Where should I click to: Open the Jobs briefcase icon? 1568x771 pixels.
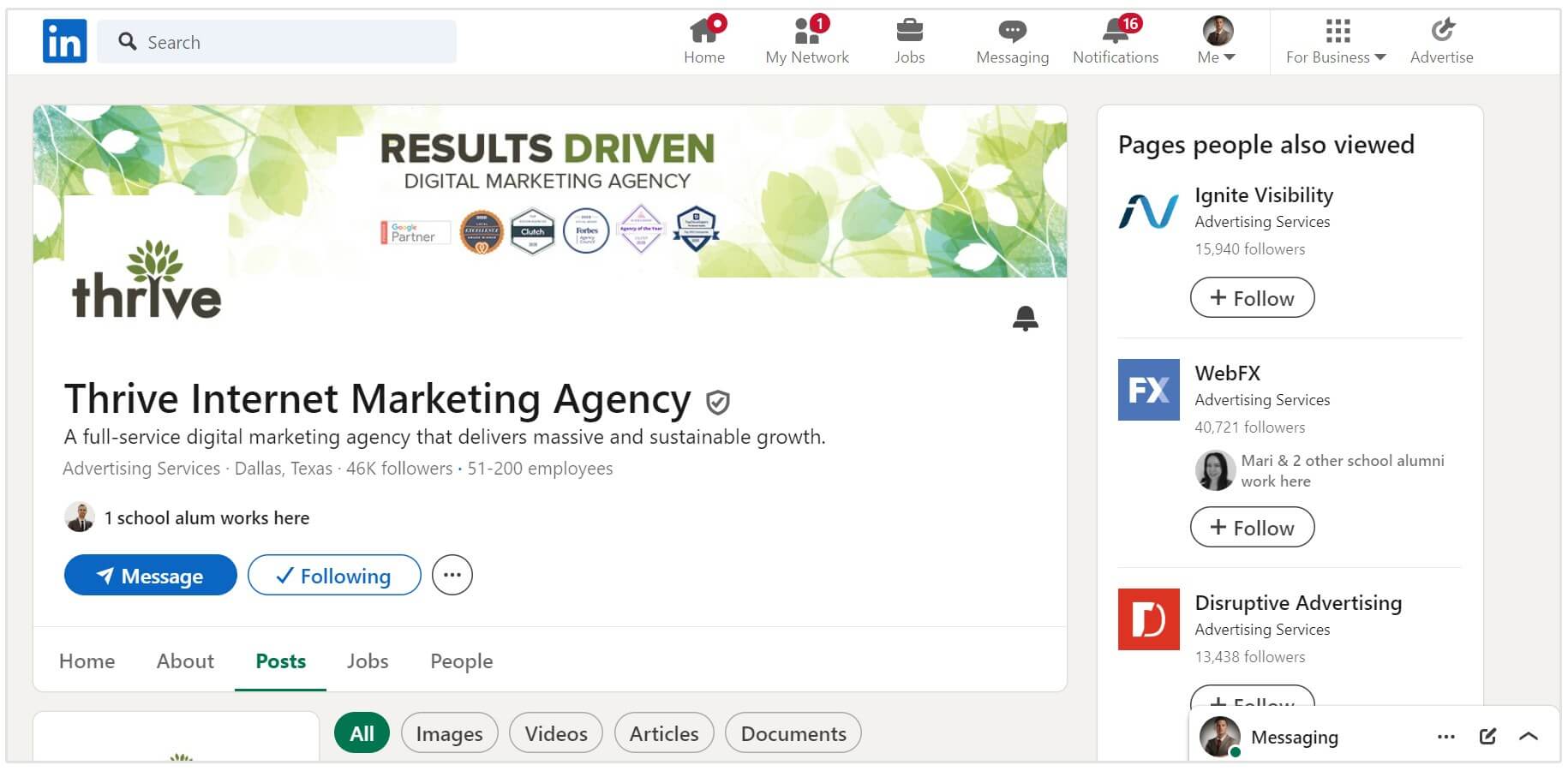(x=909, y=32)
